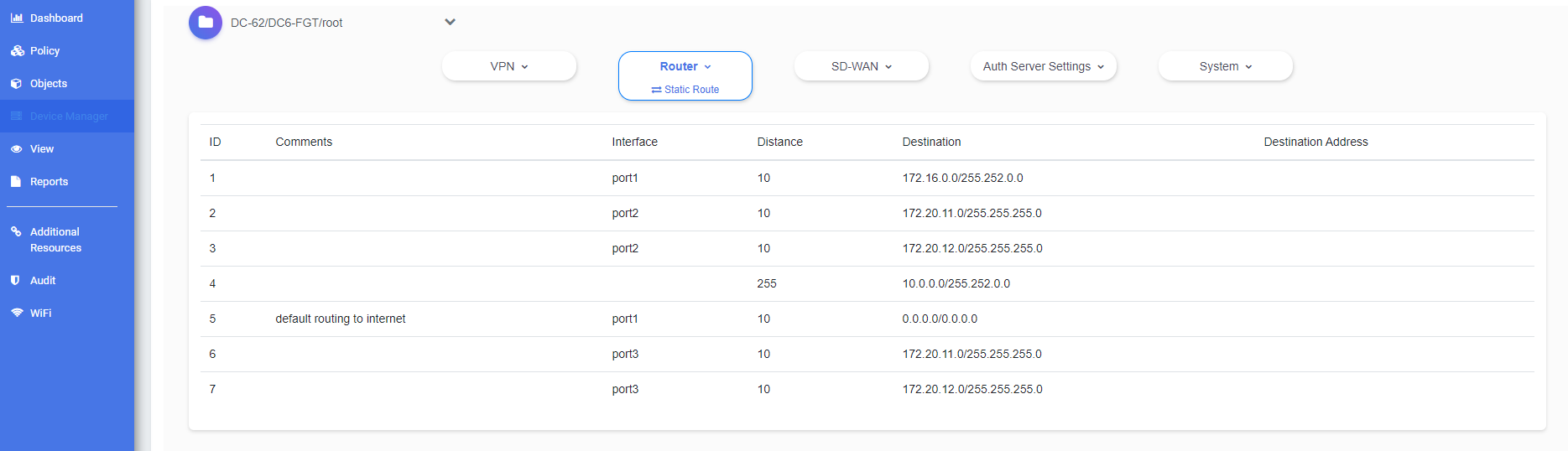Click the Static Route arrows icon
Image resolution: width=1568 pixels, height=451 pixels.
pyautogui.click(x=656, y=90)
